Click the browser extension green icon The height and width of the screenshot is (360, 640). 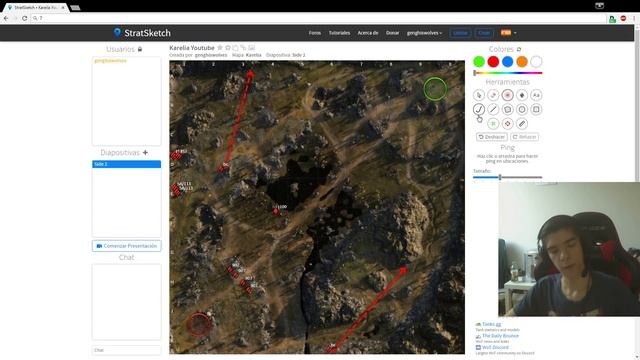click(x=612, y=19)
